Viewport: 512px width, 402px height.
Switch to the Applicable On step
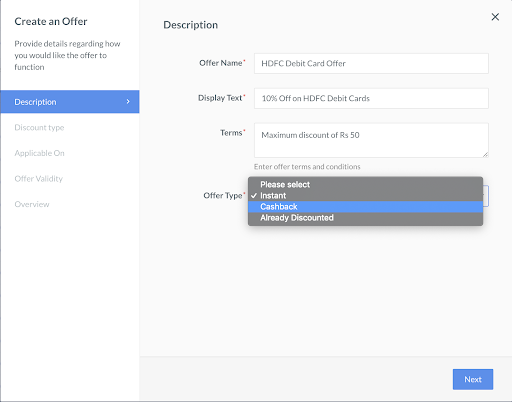click(39, 153)
